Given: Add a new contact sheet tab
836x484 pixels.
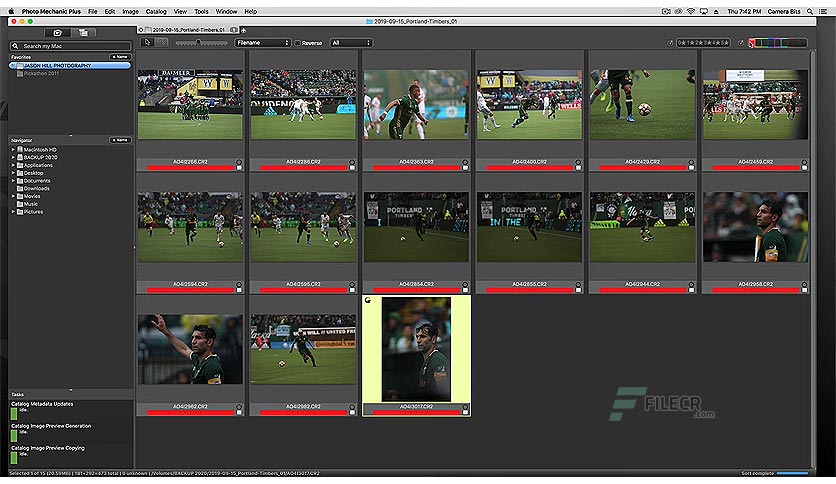Looking at the screenshot, I should (243, 30).
